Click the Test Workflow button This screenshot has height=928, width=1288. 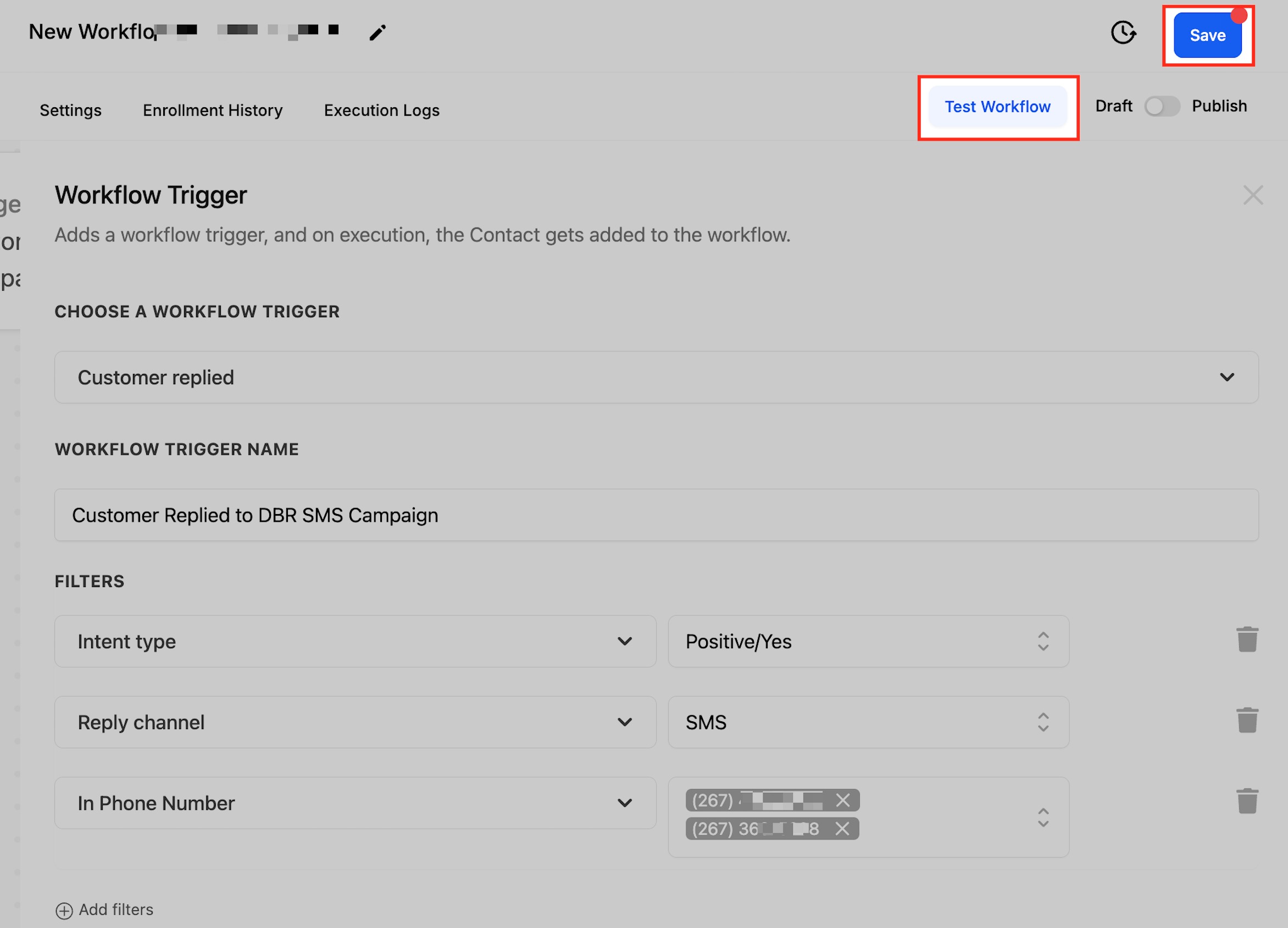pyautogui.click(x=997, y=107)
